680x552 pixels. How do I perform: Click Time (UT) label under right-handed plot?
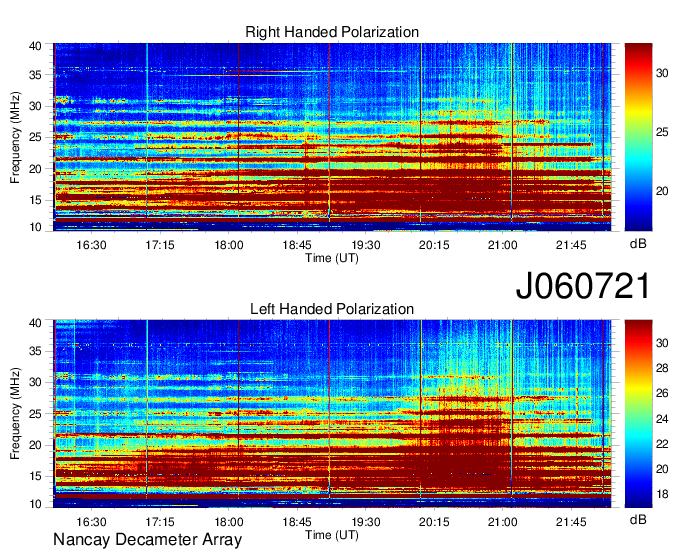click(332, 258)
